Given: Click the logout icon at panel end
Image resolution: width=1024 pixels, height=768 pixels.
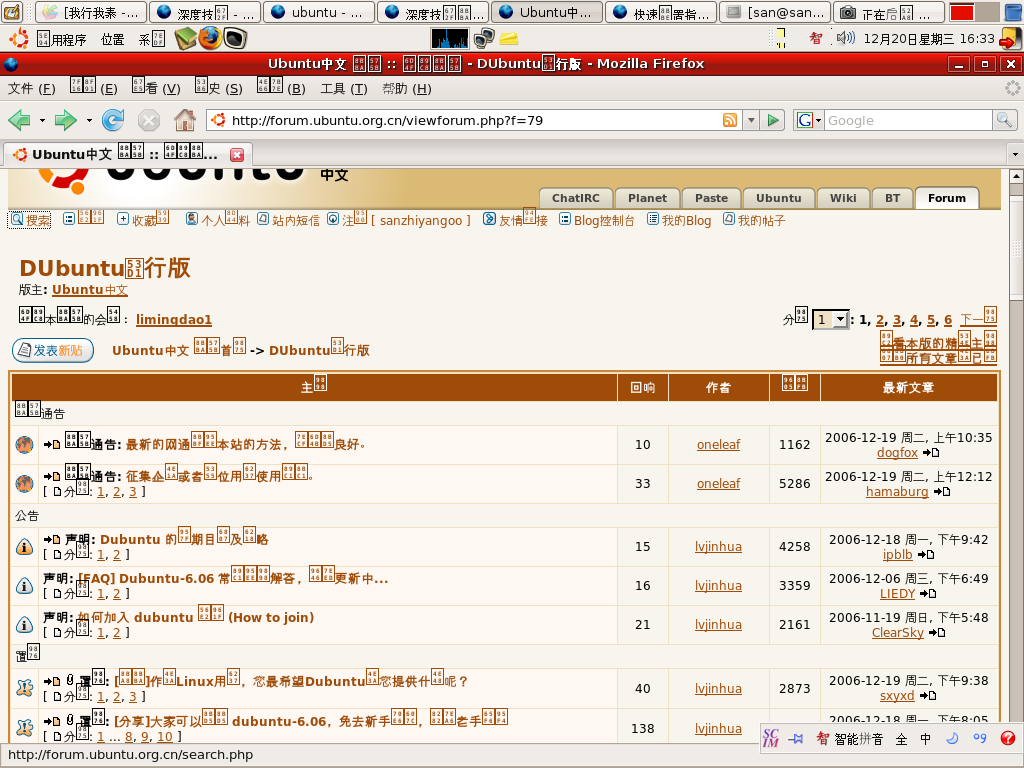Looking at the screenshot, I should tap(1010, 39).
